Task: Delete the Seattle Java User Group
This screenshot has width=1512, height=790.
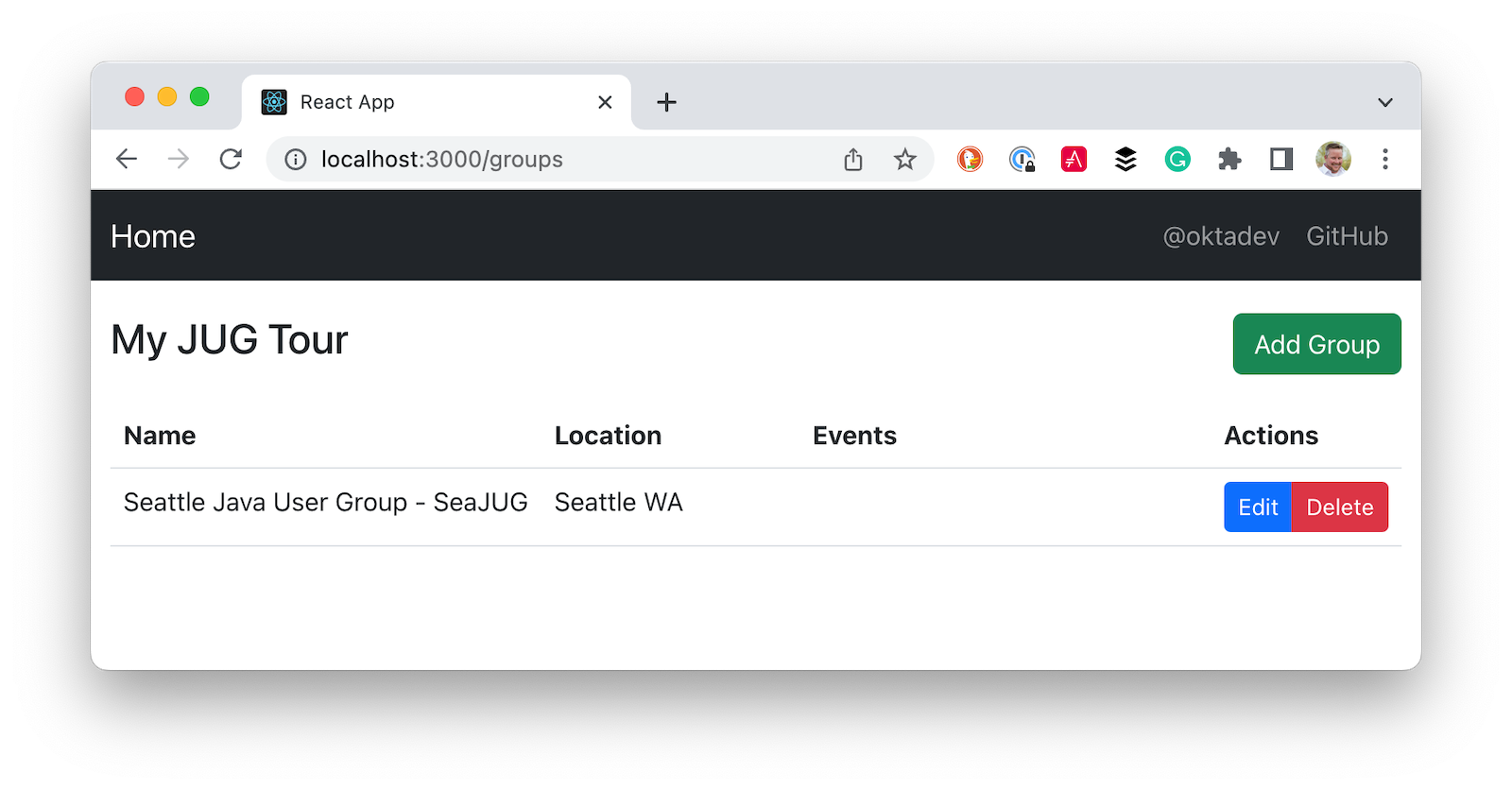Action: pyautogui.click(x=1339, y=507)
